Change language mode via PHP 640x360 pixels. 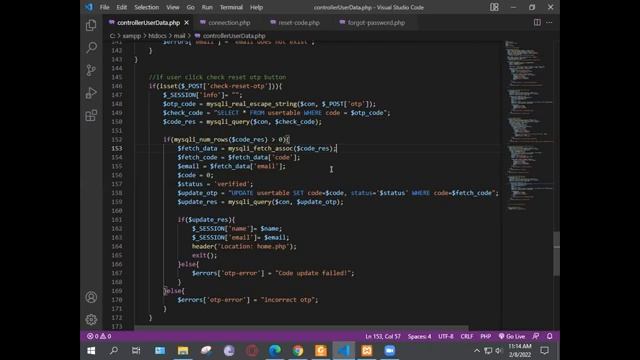485,336
